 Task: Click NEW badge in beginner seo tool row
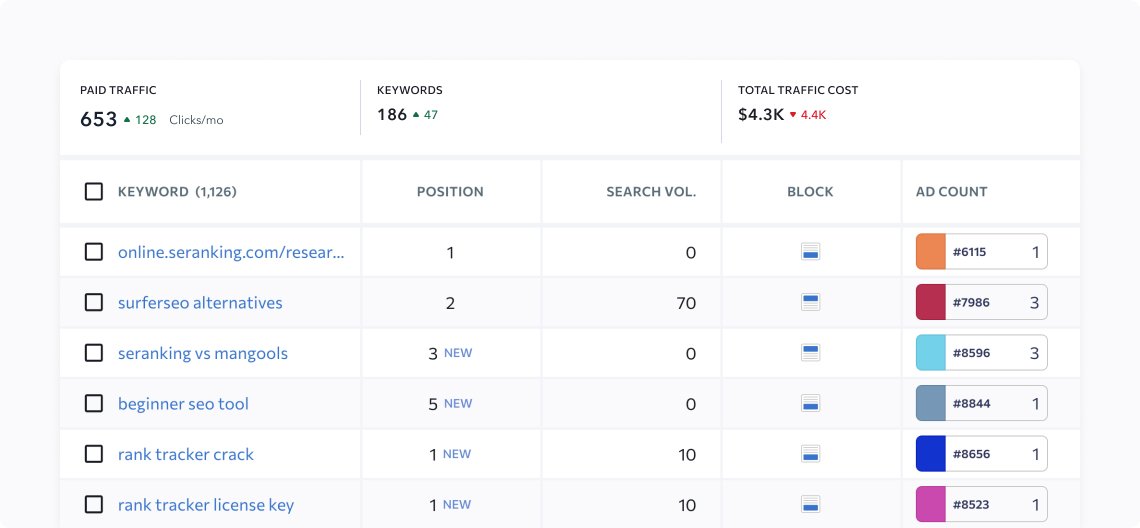pyautogui.click(x=458, y=403)
